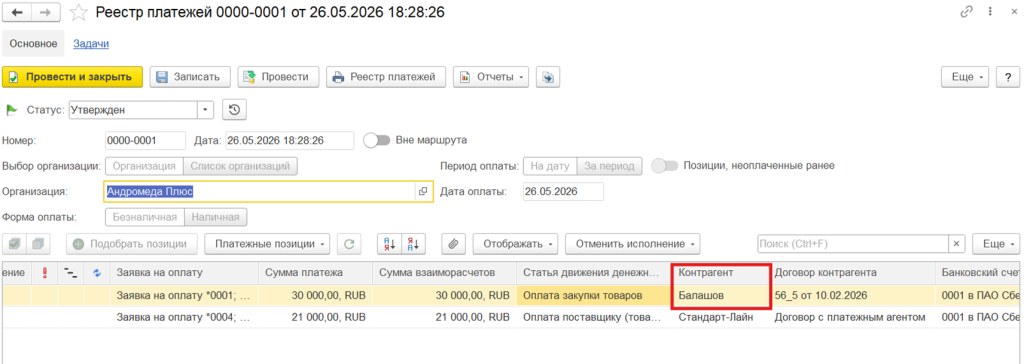
Task: Expand Платежные позиции dropdown
Action: pyautogui.click(x=267, y=244)
